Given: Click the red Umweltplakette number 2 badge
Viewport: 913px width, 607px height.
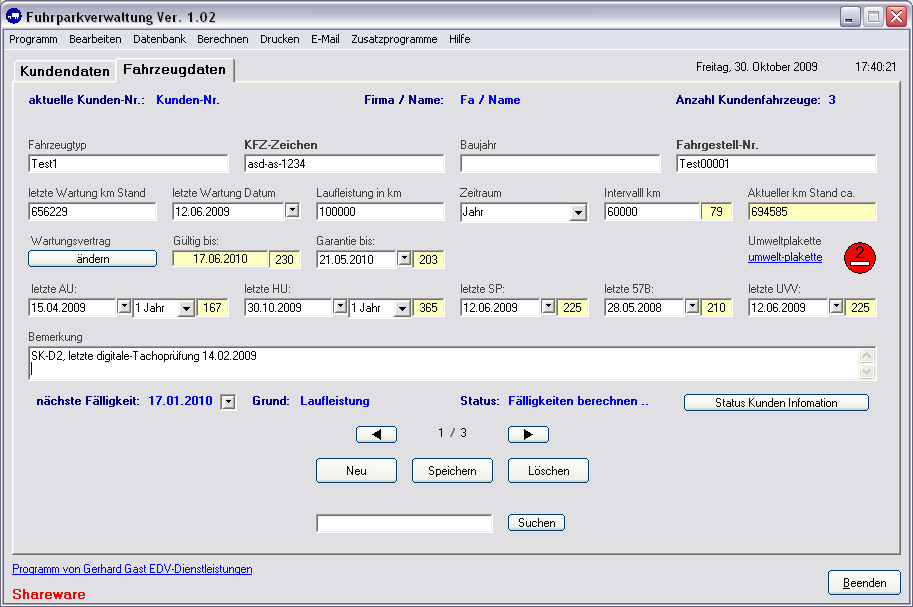Looking at the screenshot, I should coord(859,257).
